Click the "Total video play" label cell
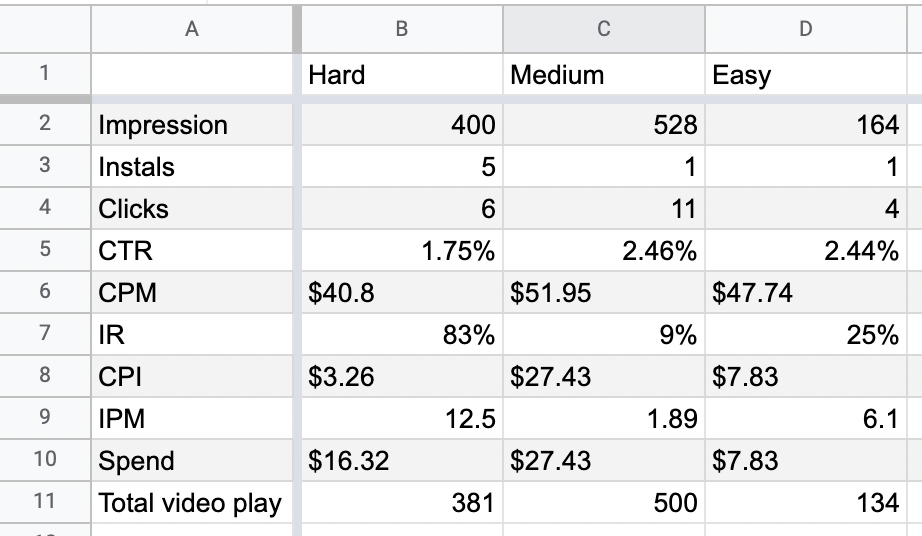 pyautogui.click(x=192, y=503)
